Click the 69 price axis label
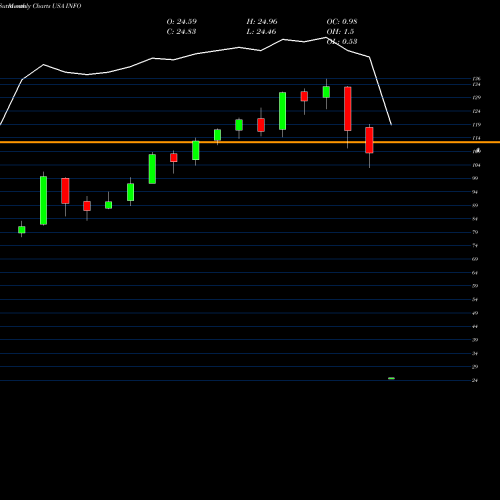 coord(475,259)
